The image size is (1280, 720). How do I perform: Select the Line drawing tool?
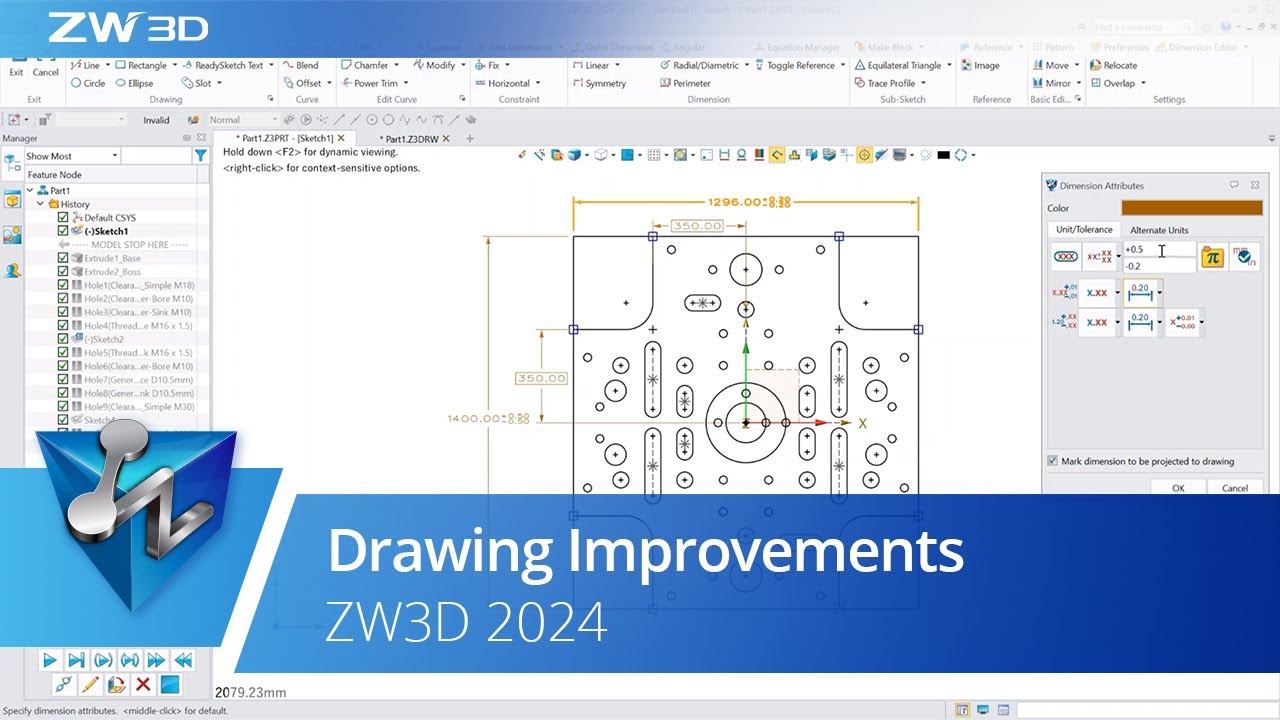(x=85, y=65)
